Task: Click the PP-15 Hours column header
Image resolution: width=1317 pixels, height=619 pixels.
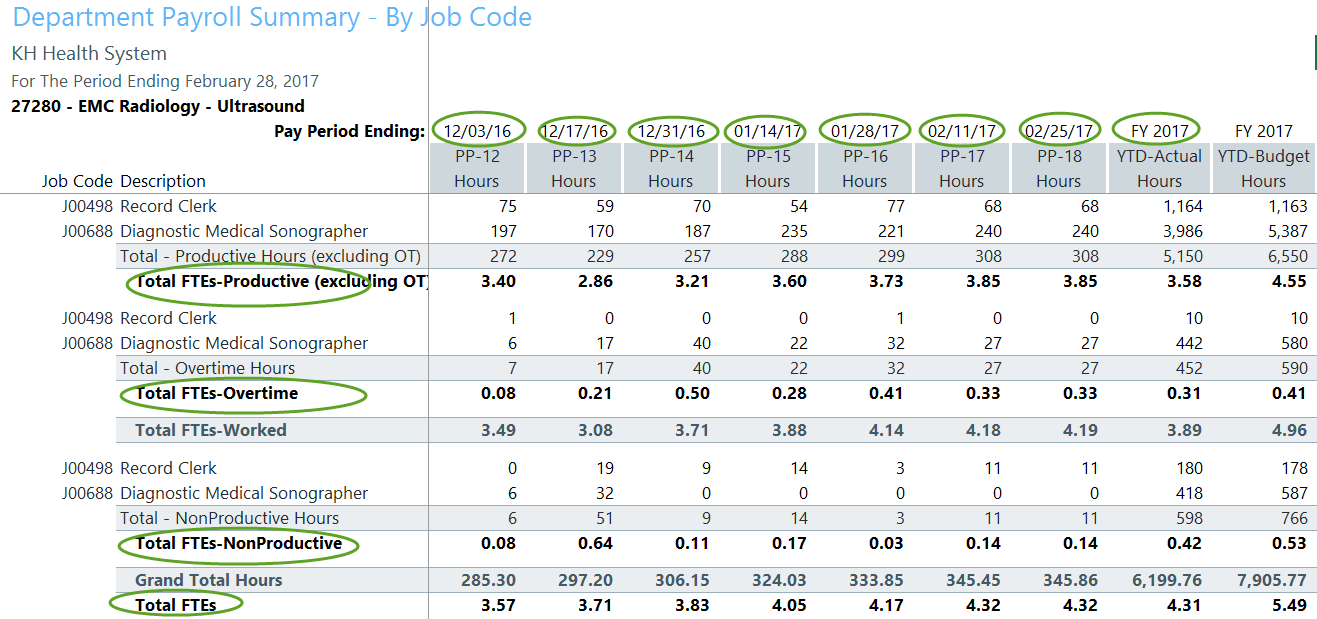Action: pos(767,168)
